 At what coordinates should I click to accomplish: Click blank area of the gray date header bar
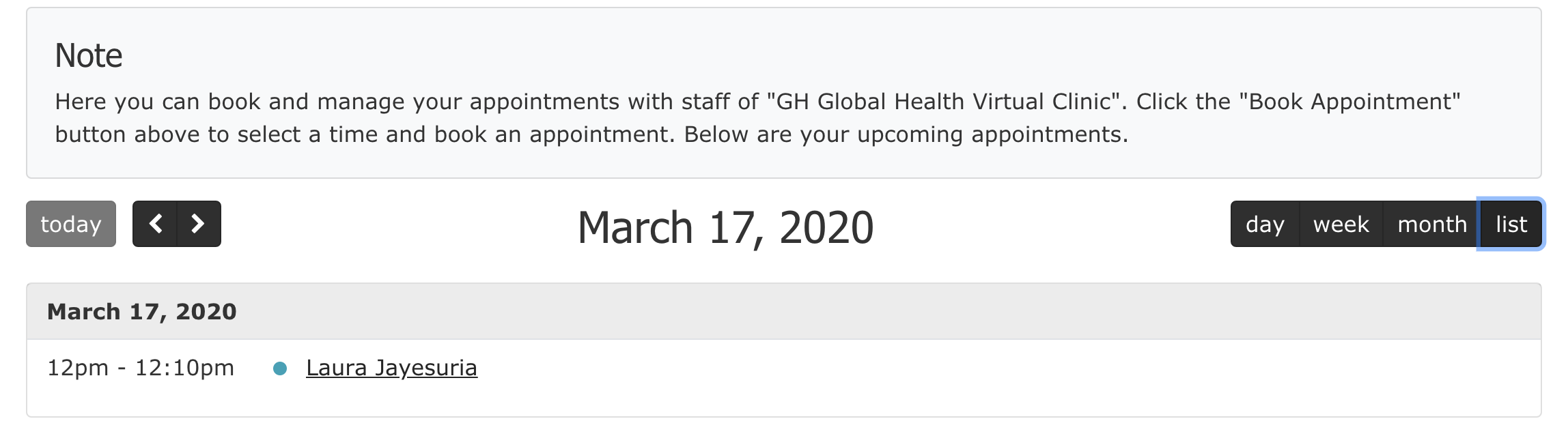pos(888,312)
